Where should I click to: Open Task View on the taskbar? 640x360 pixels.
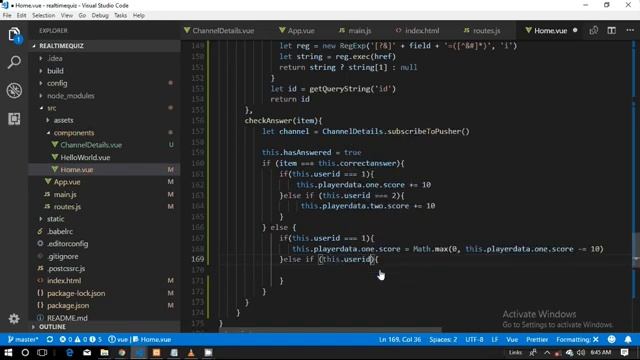point(42,353)
